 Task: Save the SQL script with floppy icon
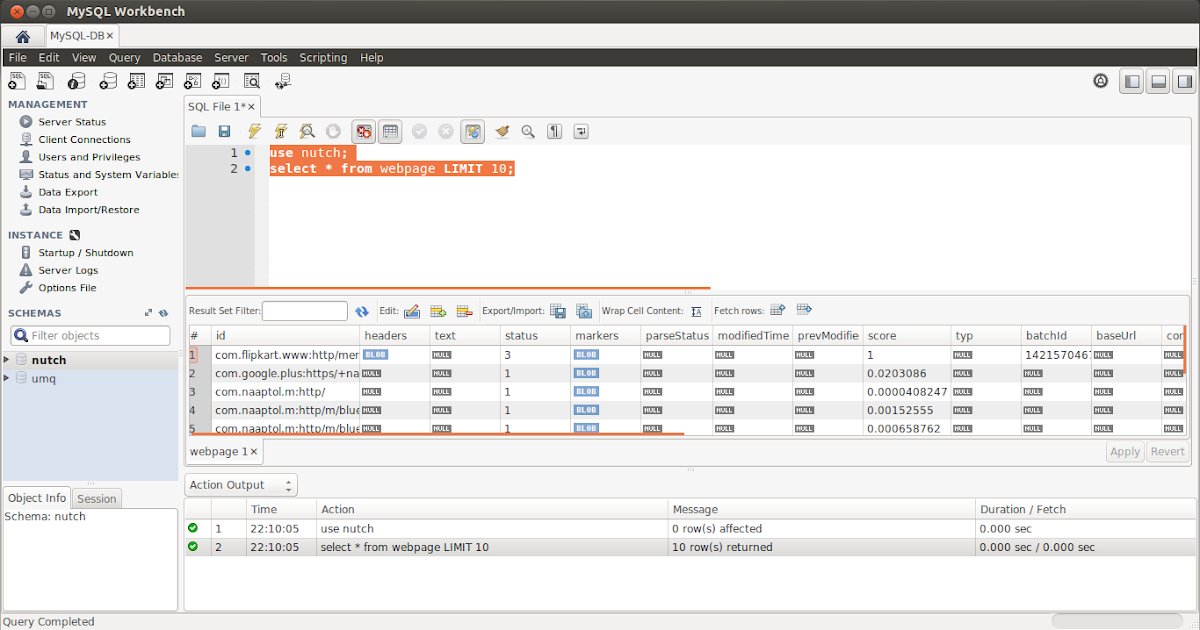pyautogui.click(x=225, y=131)
